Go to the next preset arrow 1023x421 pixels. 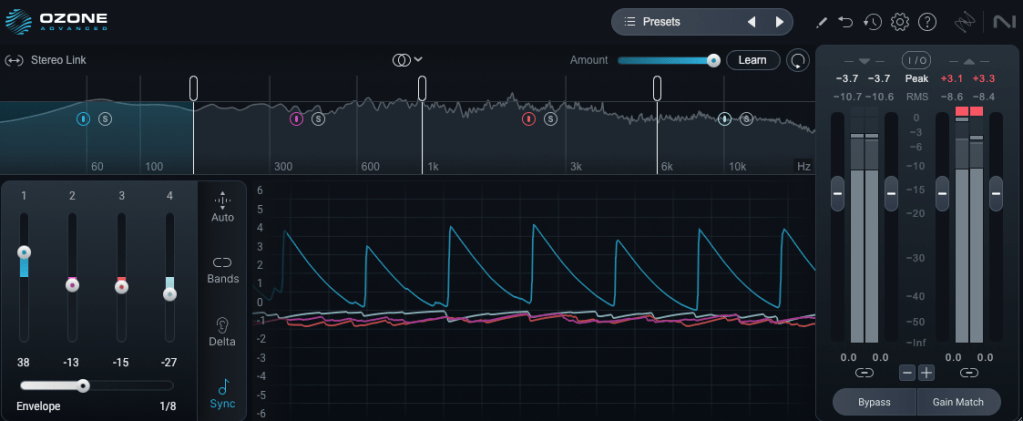779,21
